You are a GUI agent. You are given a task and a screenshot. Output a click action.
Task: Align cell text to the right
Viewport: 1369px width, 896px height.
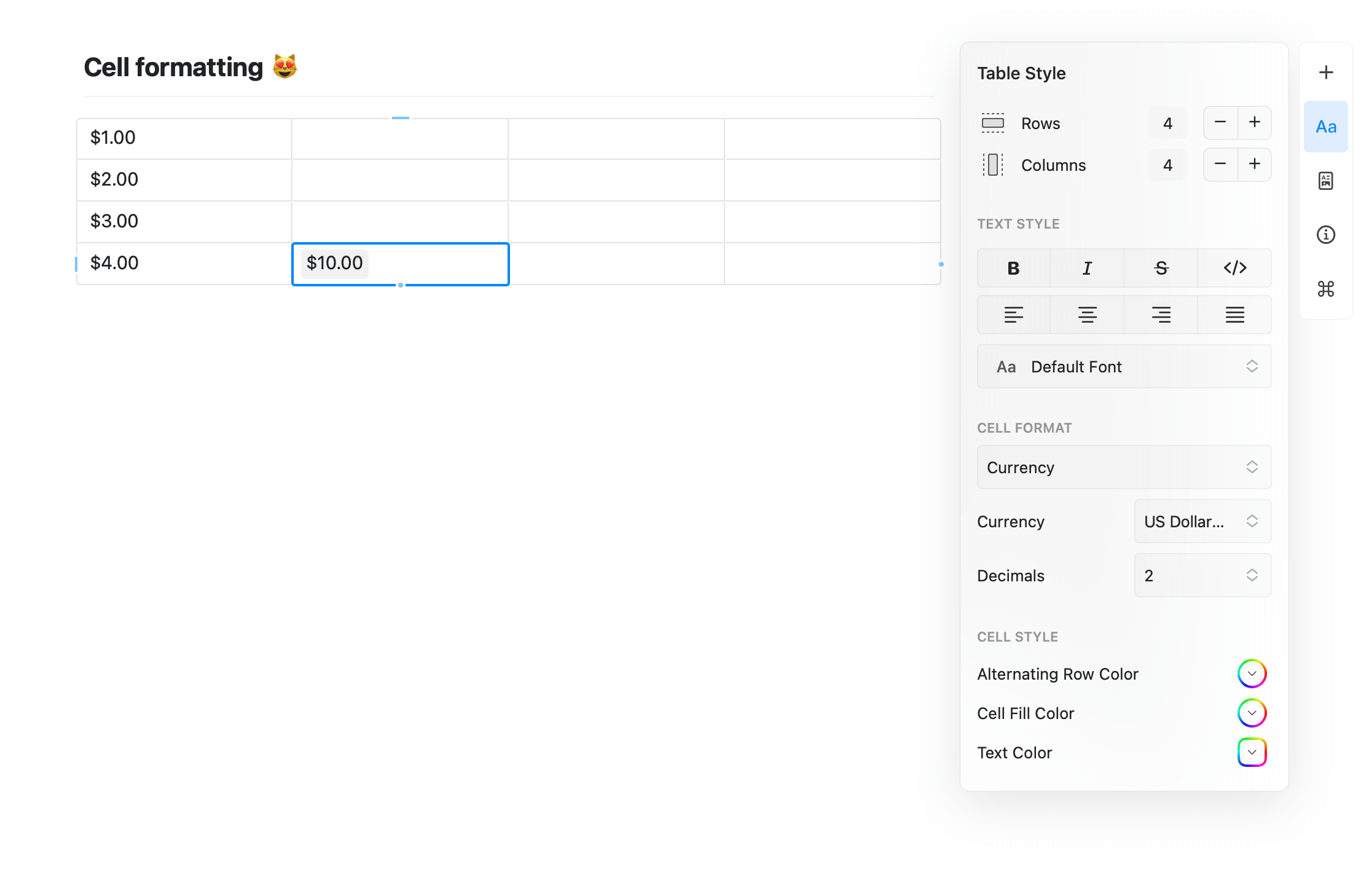[1161, 315]
